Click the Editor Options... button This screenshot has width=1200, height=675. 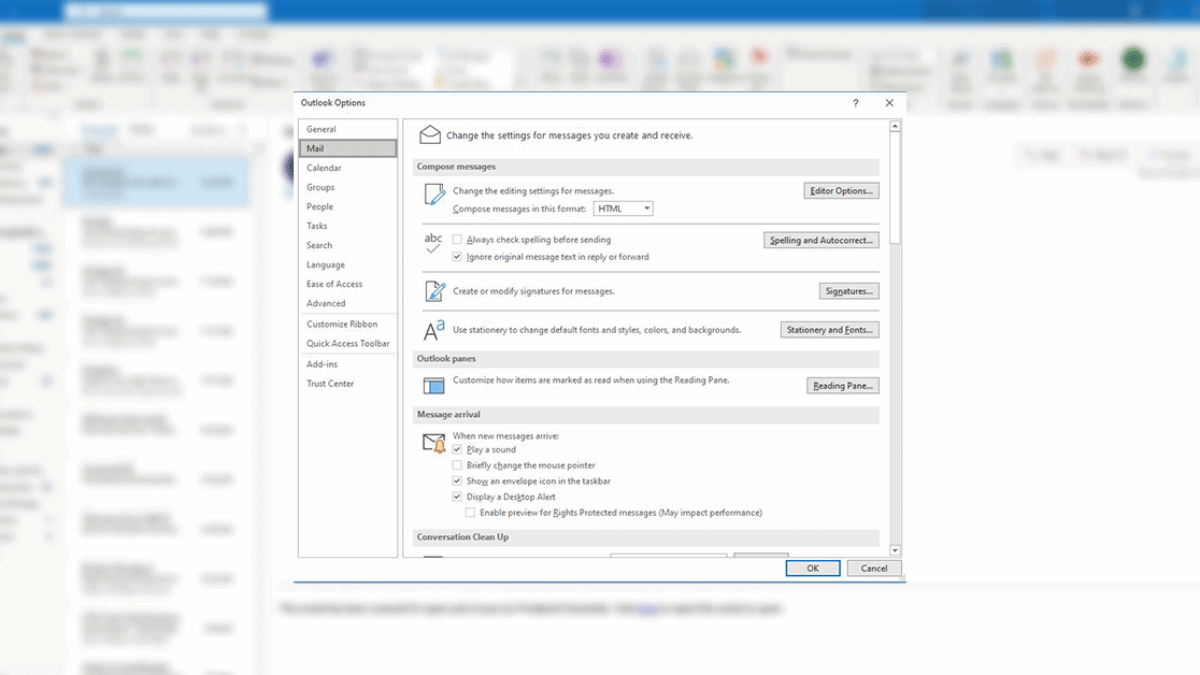tap(841, 191)
